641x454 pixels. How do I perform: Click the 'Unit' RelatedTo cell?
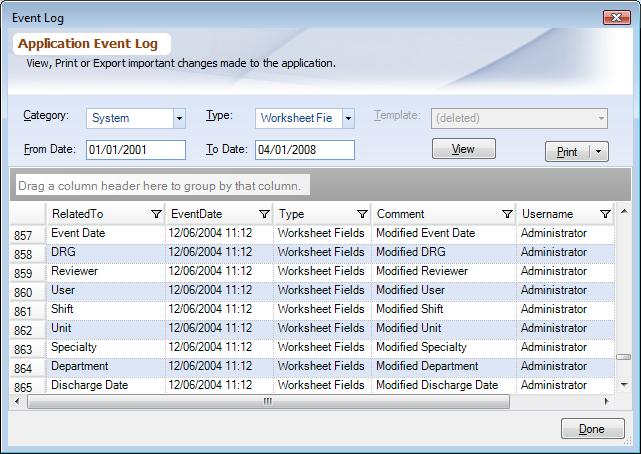[x=106, y=328]
